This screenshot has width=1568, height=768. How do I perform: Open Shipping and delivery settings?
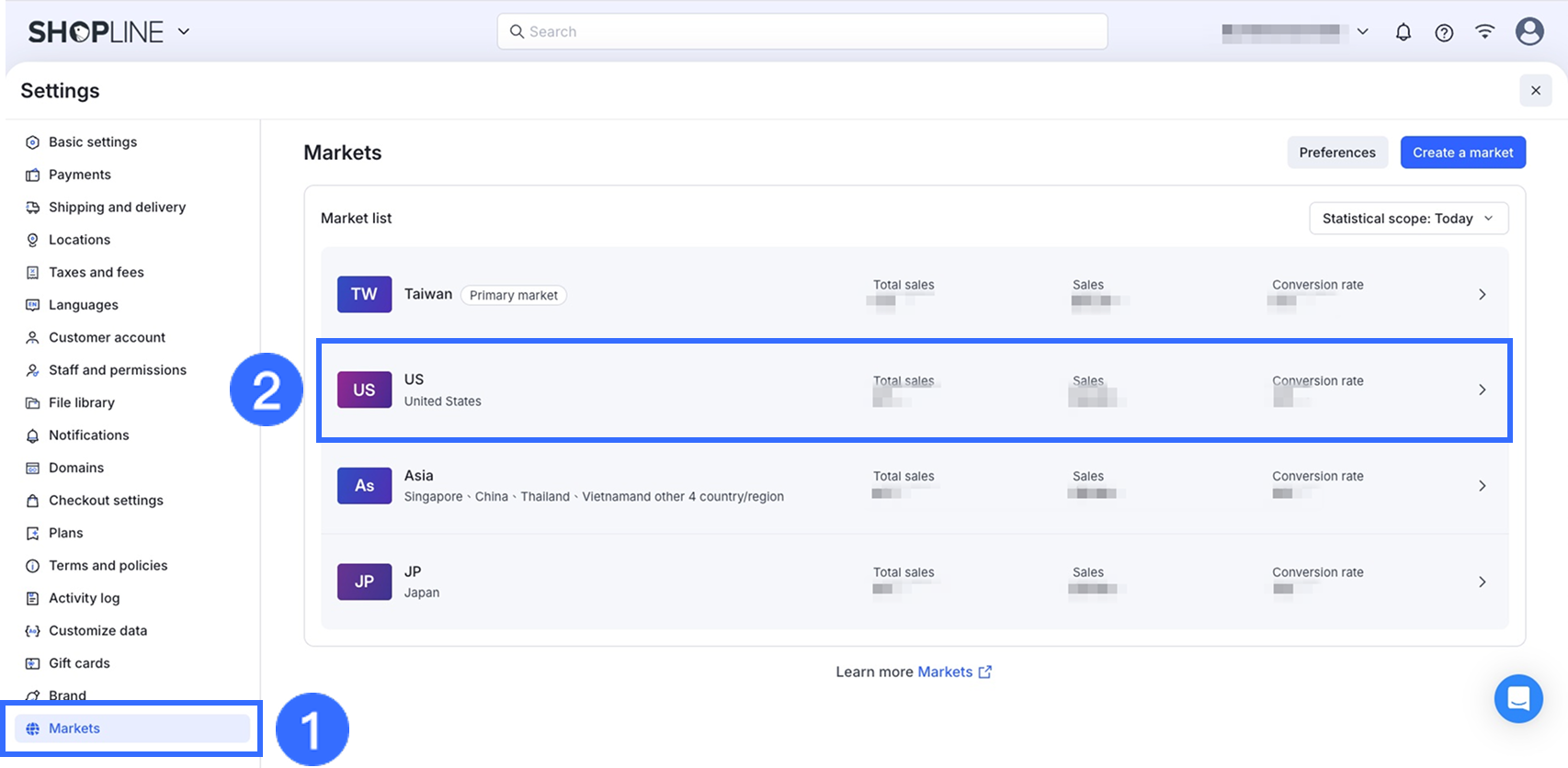pyautogui.click(x=117, y=208)
